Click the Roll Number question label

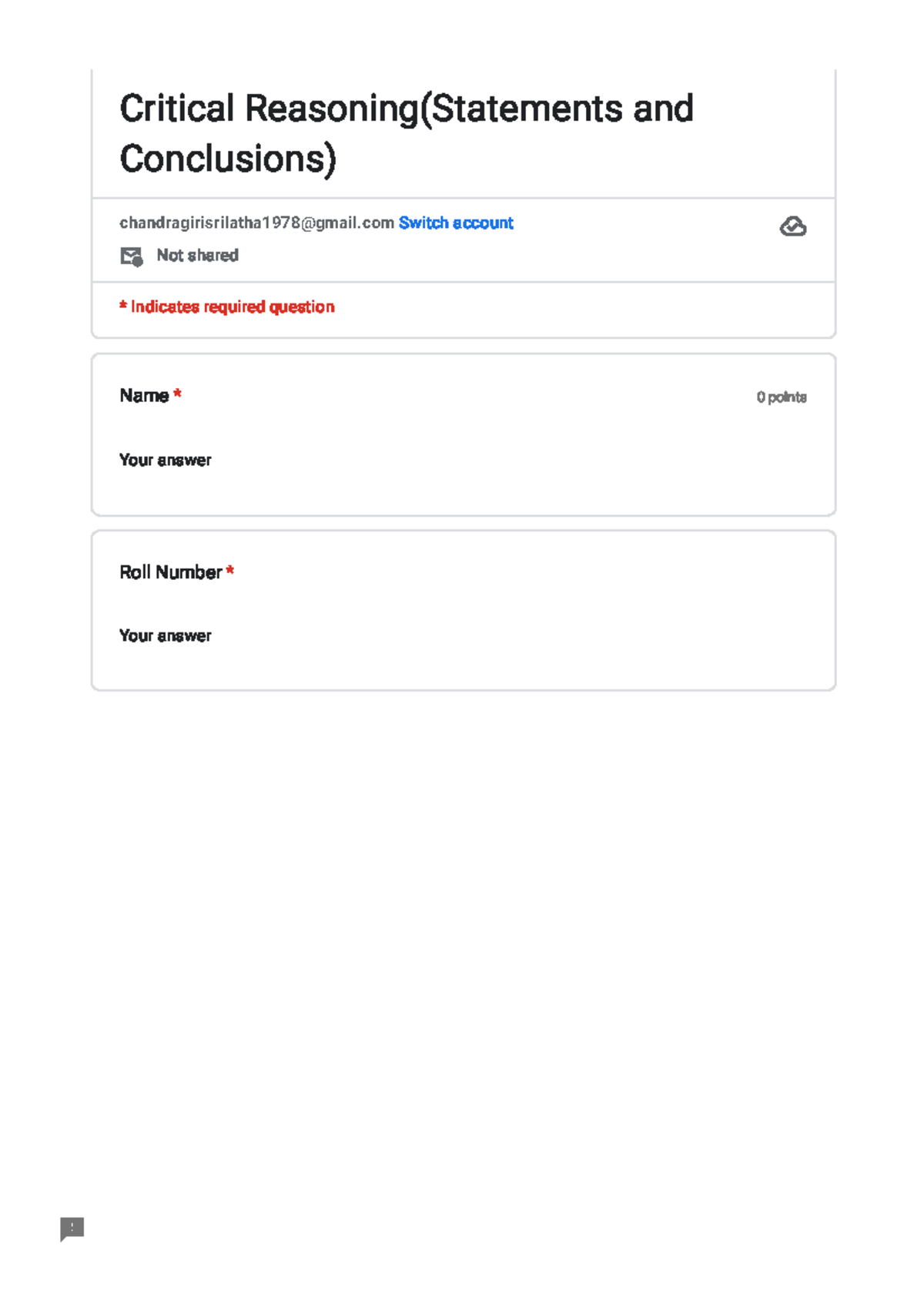[170, 571]
